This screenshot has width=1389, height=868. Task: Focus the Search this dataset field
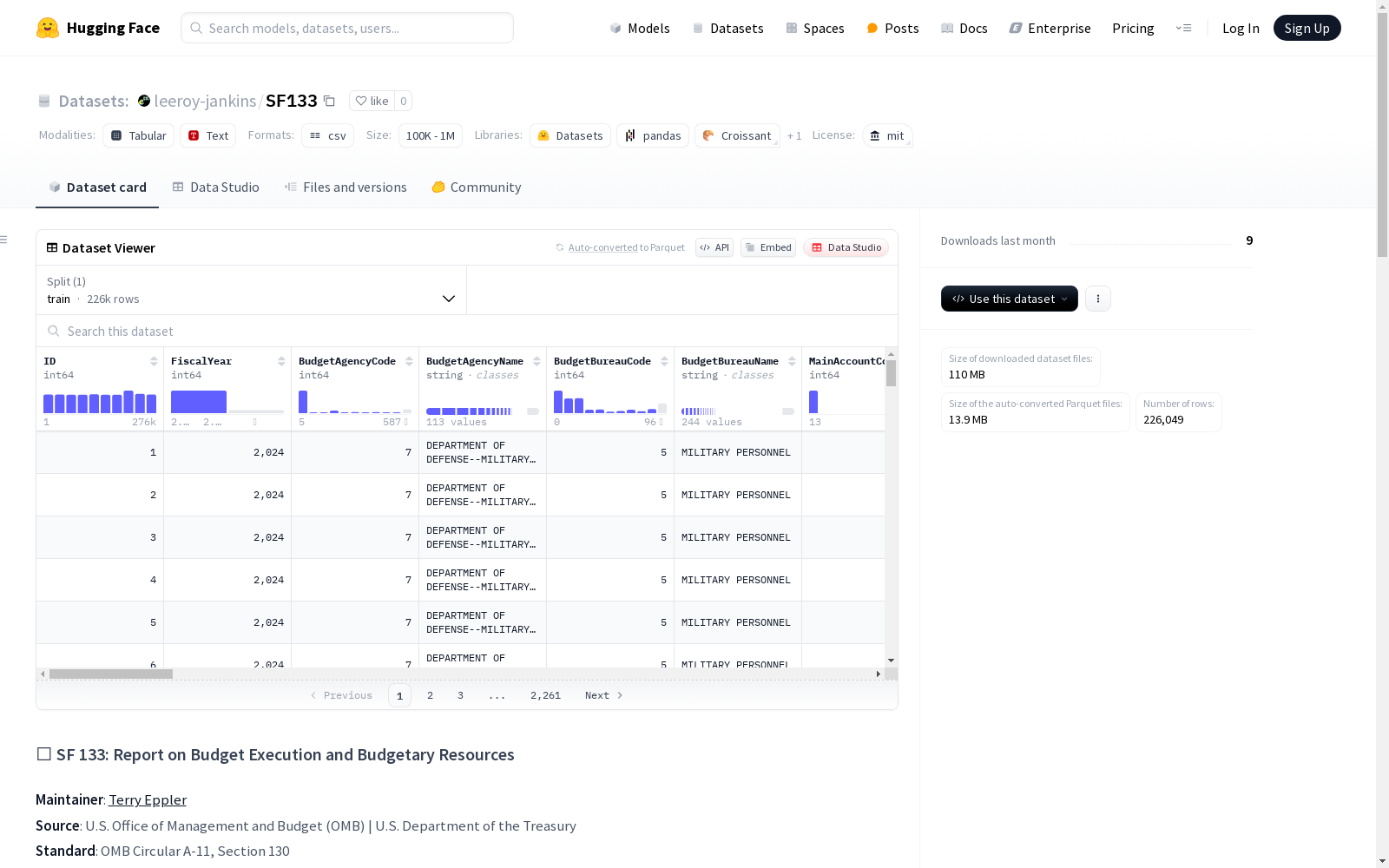coord(467,332)
